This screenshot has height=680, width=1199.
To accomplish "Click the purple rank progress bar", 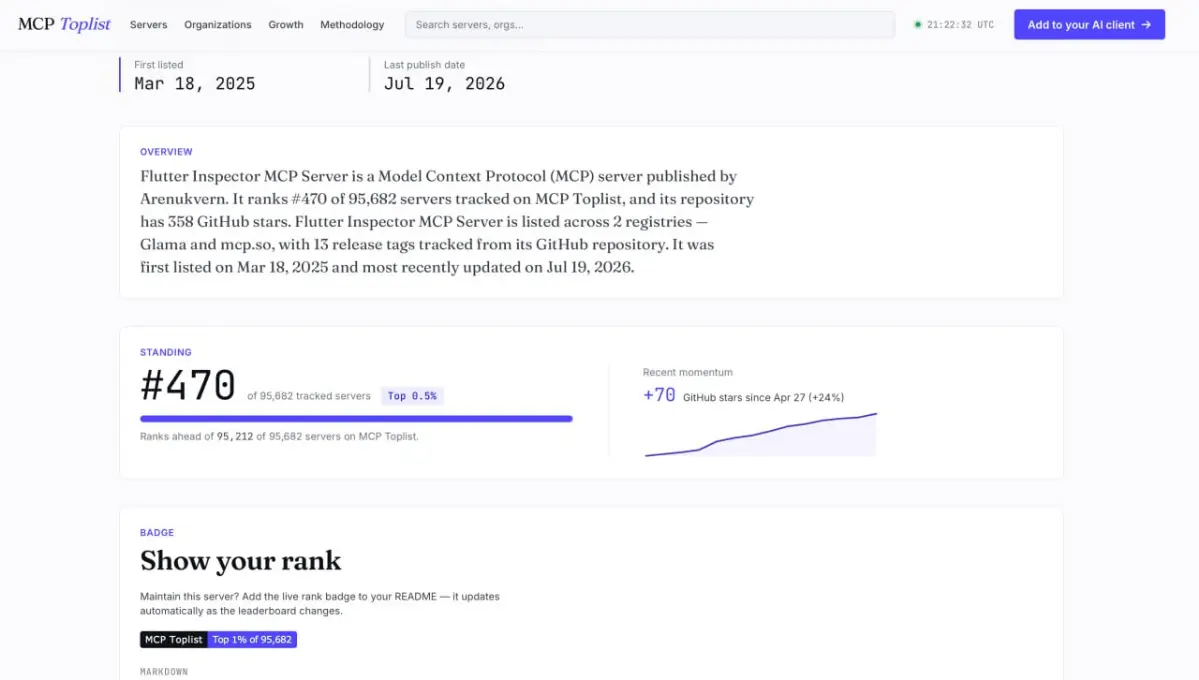I will click(356, 418).
